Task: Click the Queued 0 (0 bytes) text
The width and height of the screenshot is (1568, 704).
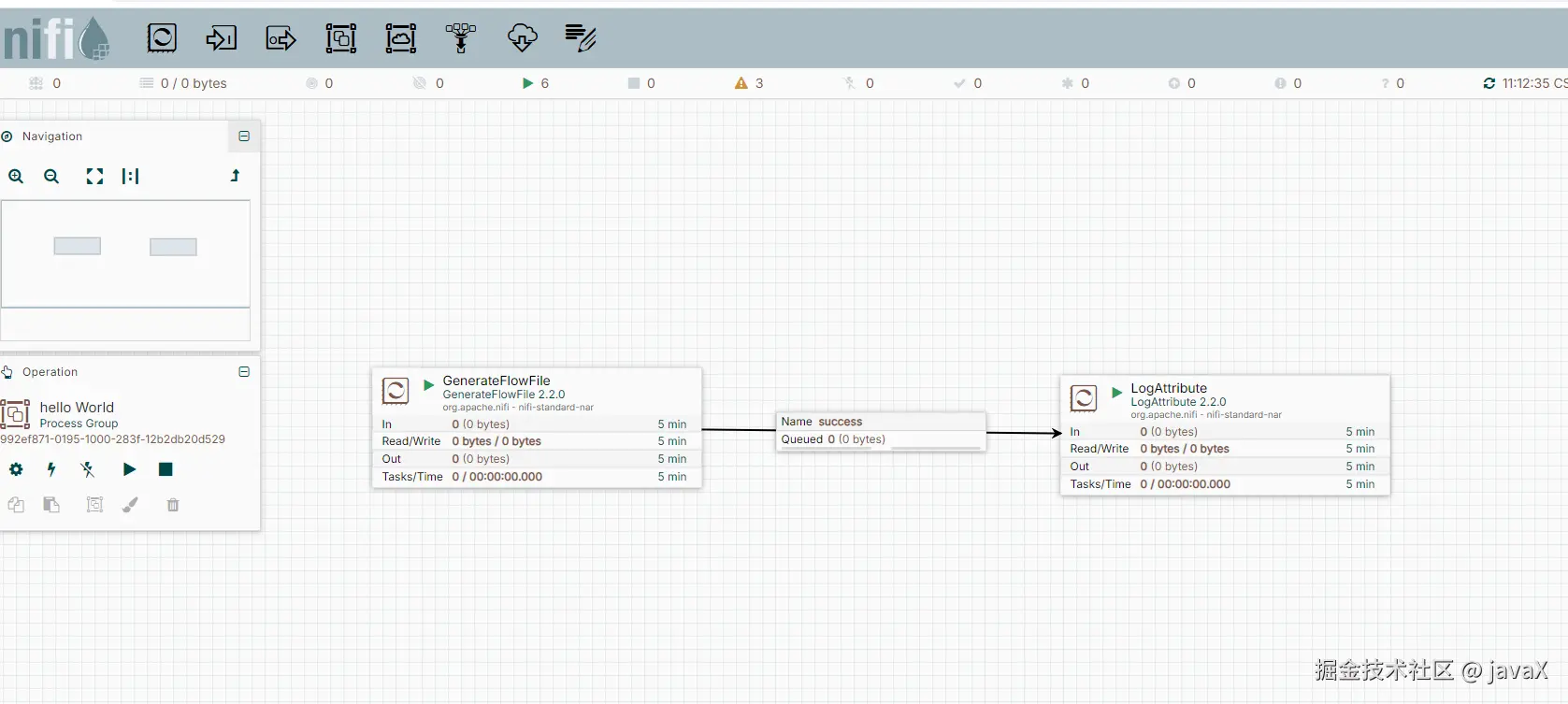Action: coord(833,439)
